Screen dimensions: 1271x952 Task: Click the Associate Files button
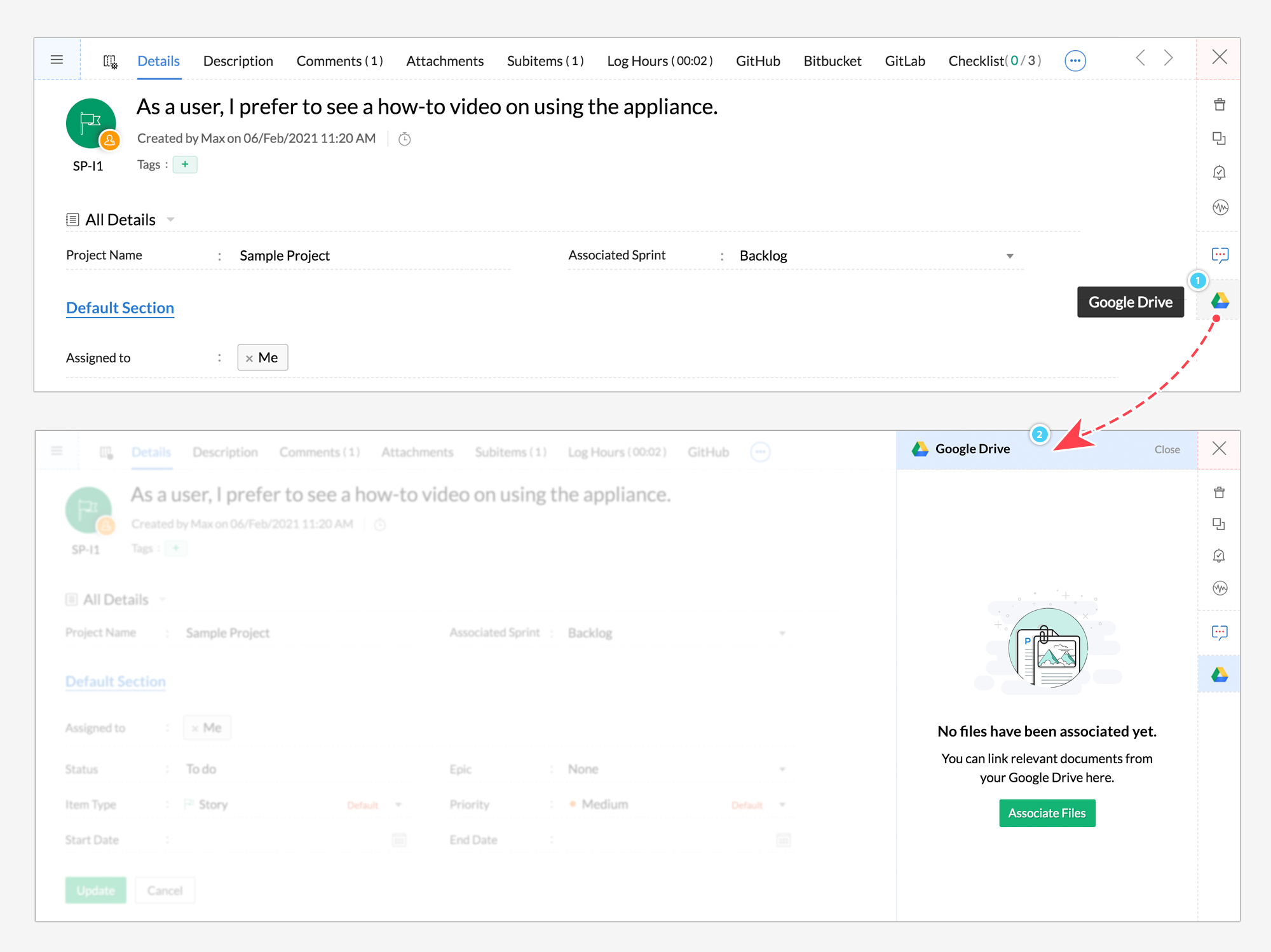(x=1047, y=813)
